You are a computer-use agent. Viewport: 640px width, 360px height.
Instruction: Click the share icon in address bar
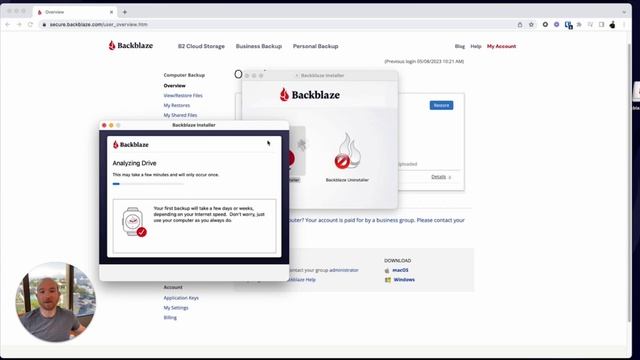click(520, 24)
